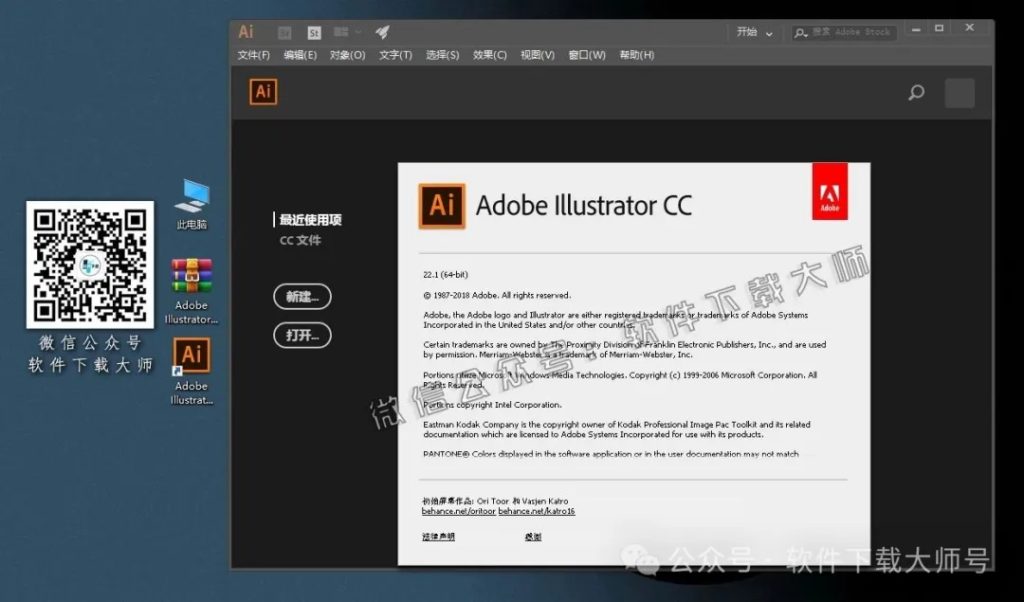Open the search scope dropdown beside the magnifier
Screen dimensions: 1024x602
click(x=800, y=31)
